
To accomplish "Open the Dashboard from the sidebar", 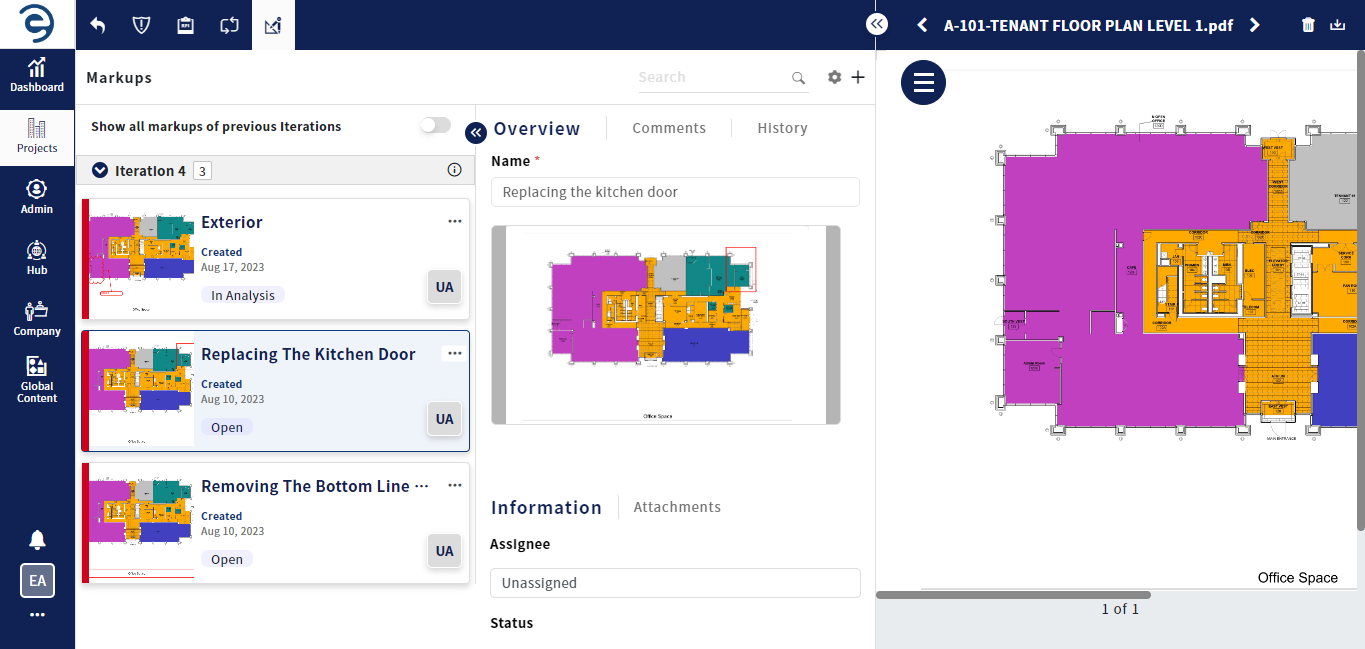I will (37, 75).
